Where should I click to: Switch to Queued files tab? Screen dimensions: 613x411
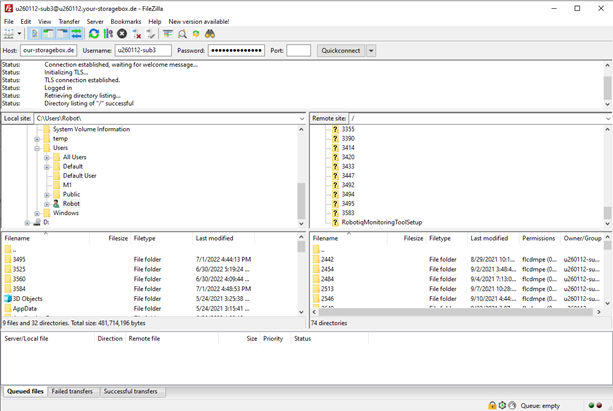click(25, 391)
